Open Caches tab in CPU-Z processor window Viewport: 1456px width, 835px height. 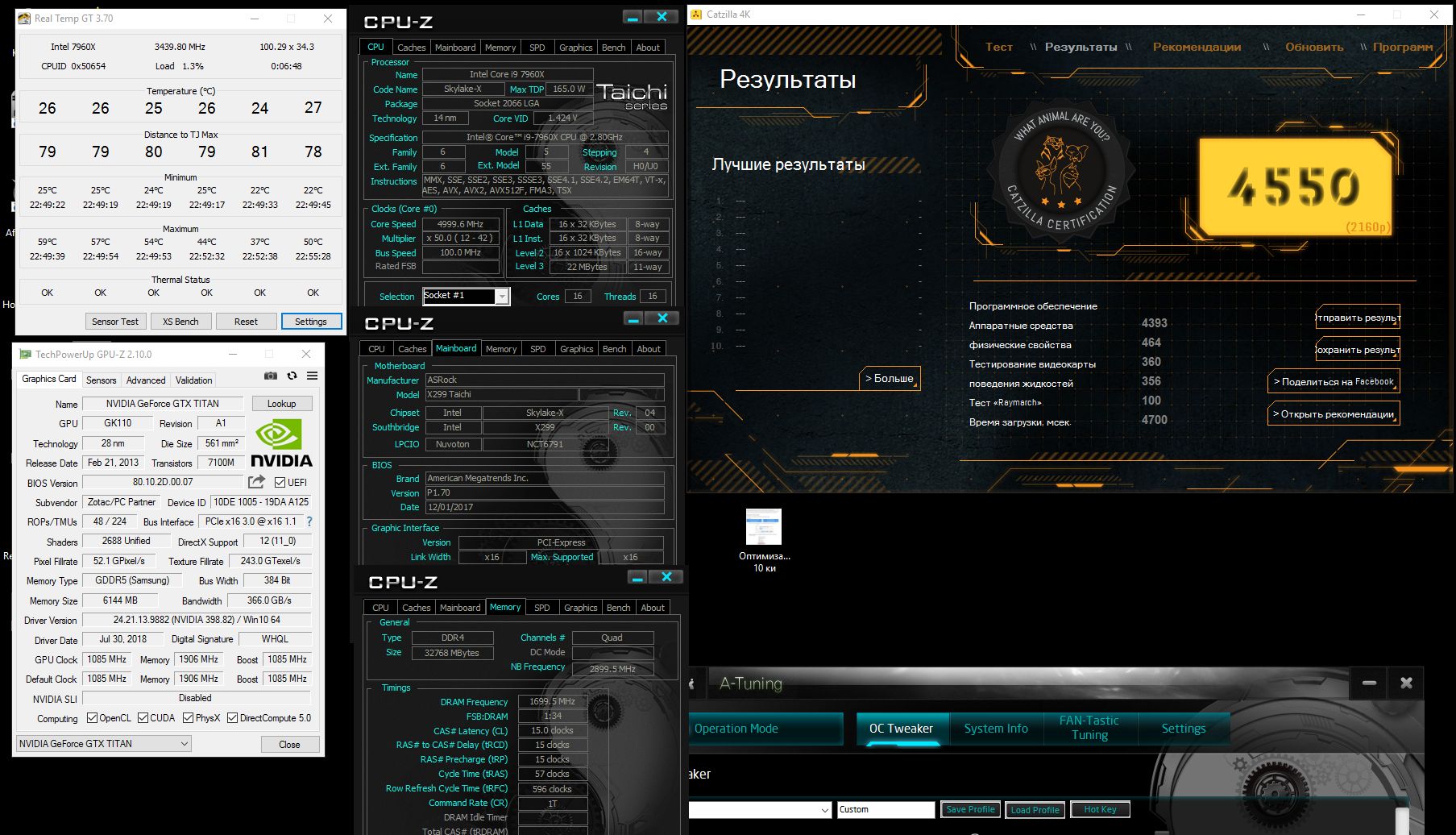pyautogui.click(x=411, y=48)
